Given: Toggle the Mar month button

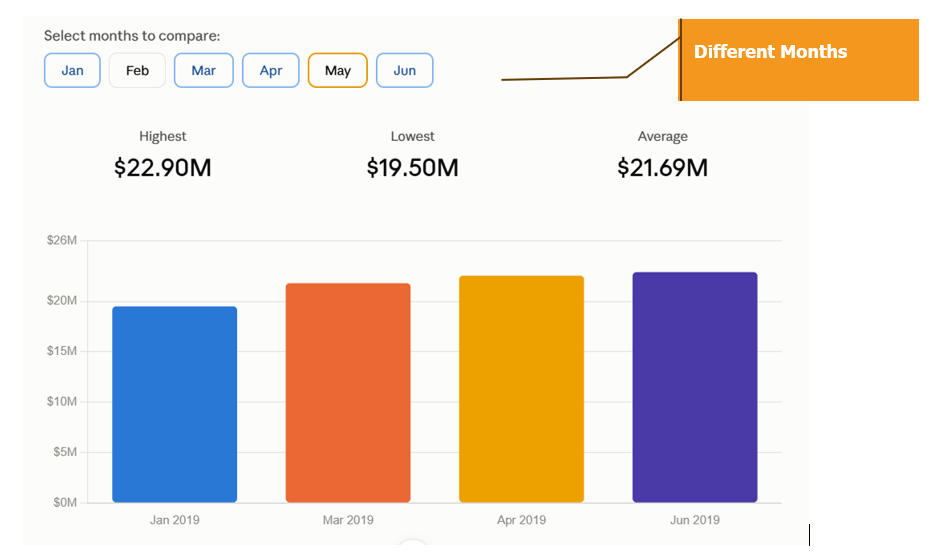Looking at the screenshot, I should pyautogui.click(x=203, y=71).
